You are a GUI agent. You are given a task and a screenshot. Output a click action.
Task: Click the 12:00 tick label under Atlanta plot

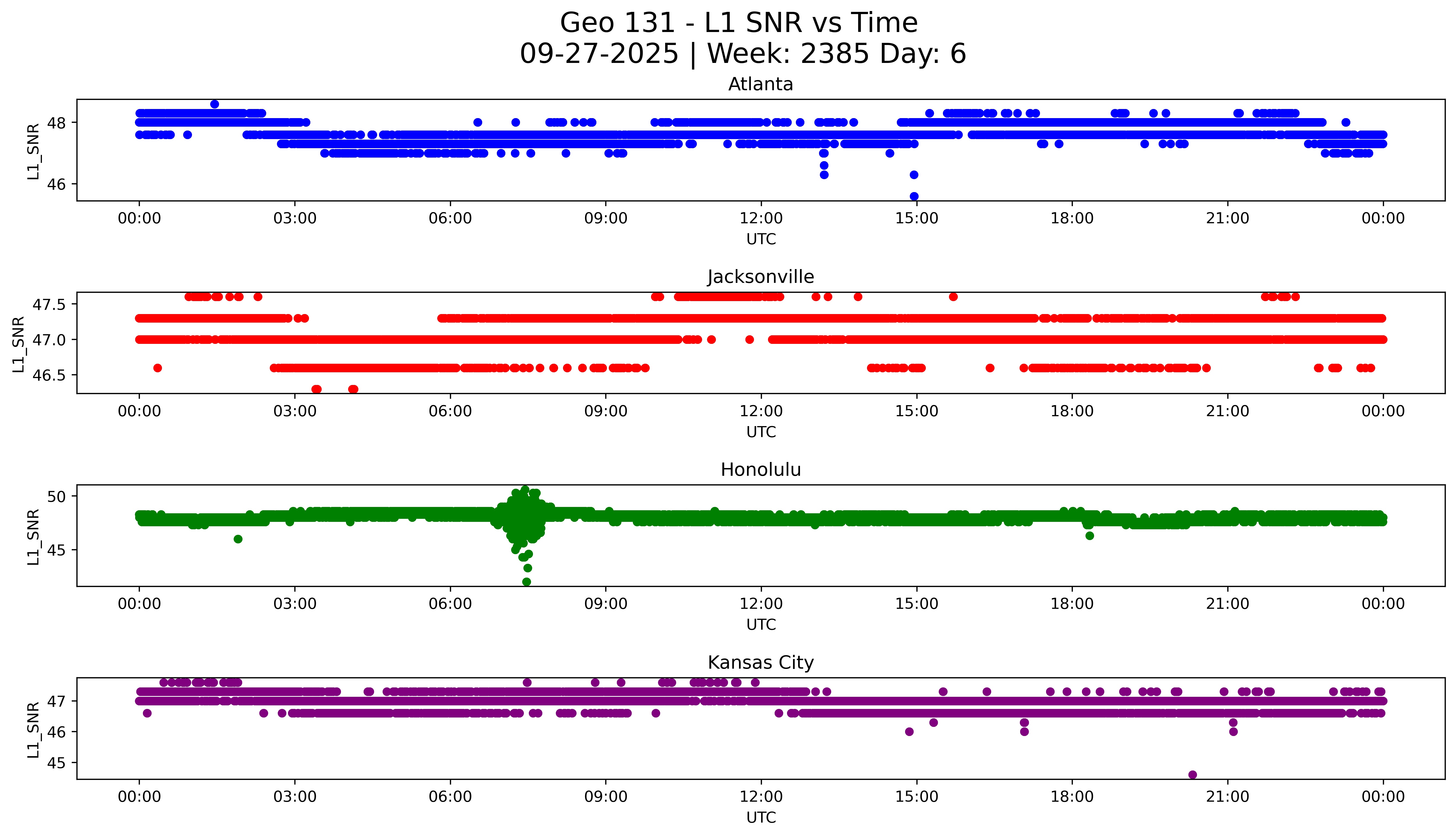coord(761,219)
